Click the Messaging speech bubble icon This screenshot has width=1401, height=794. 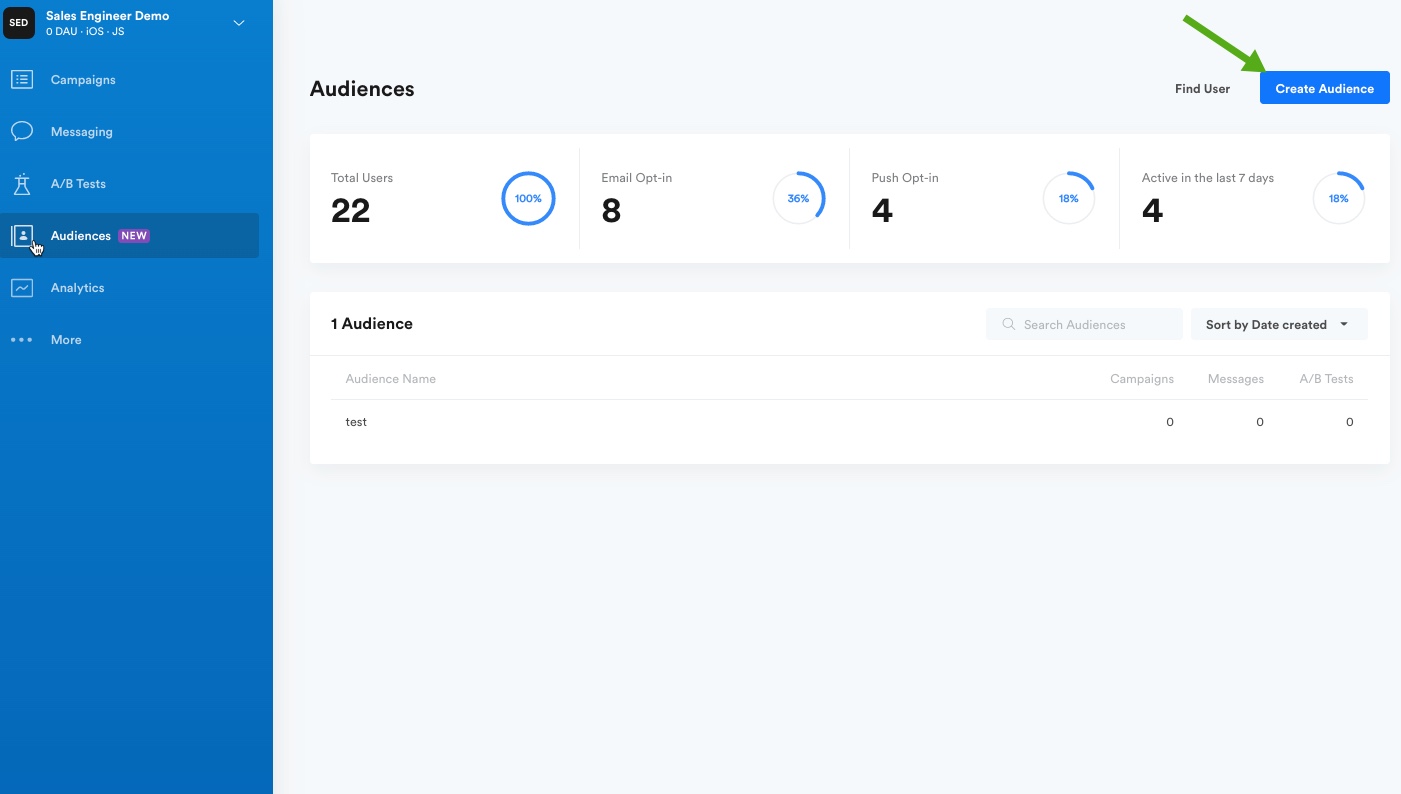coord(22,132)
